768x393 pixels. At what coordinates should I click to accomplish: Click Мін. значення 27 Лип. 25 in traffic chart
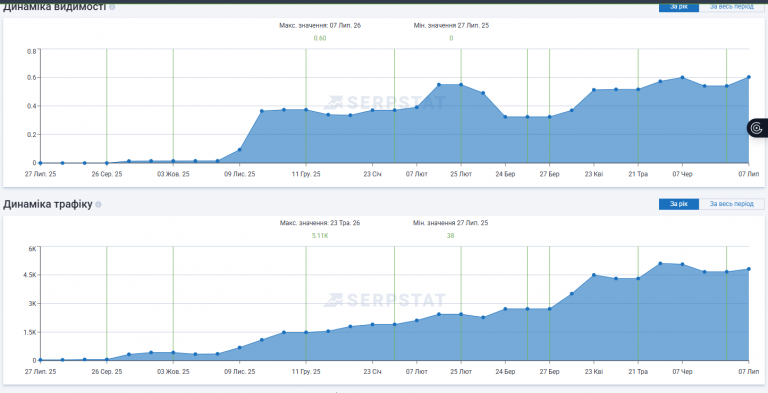[x=451, y=223]
